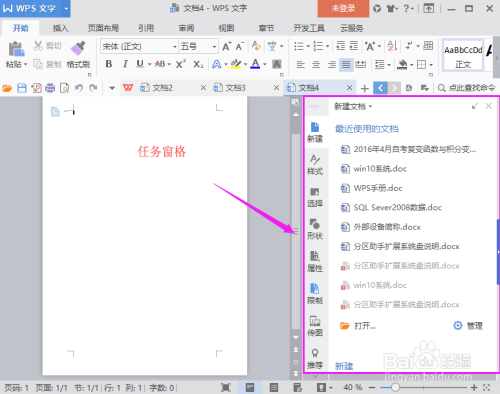This screenshot has height=394, width=500.
Task: Expand the line spacing dropdown arrow
Action: [x=389, y=64]
